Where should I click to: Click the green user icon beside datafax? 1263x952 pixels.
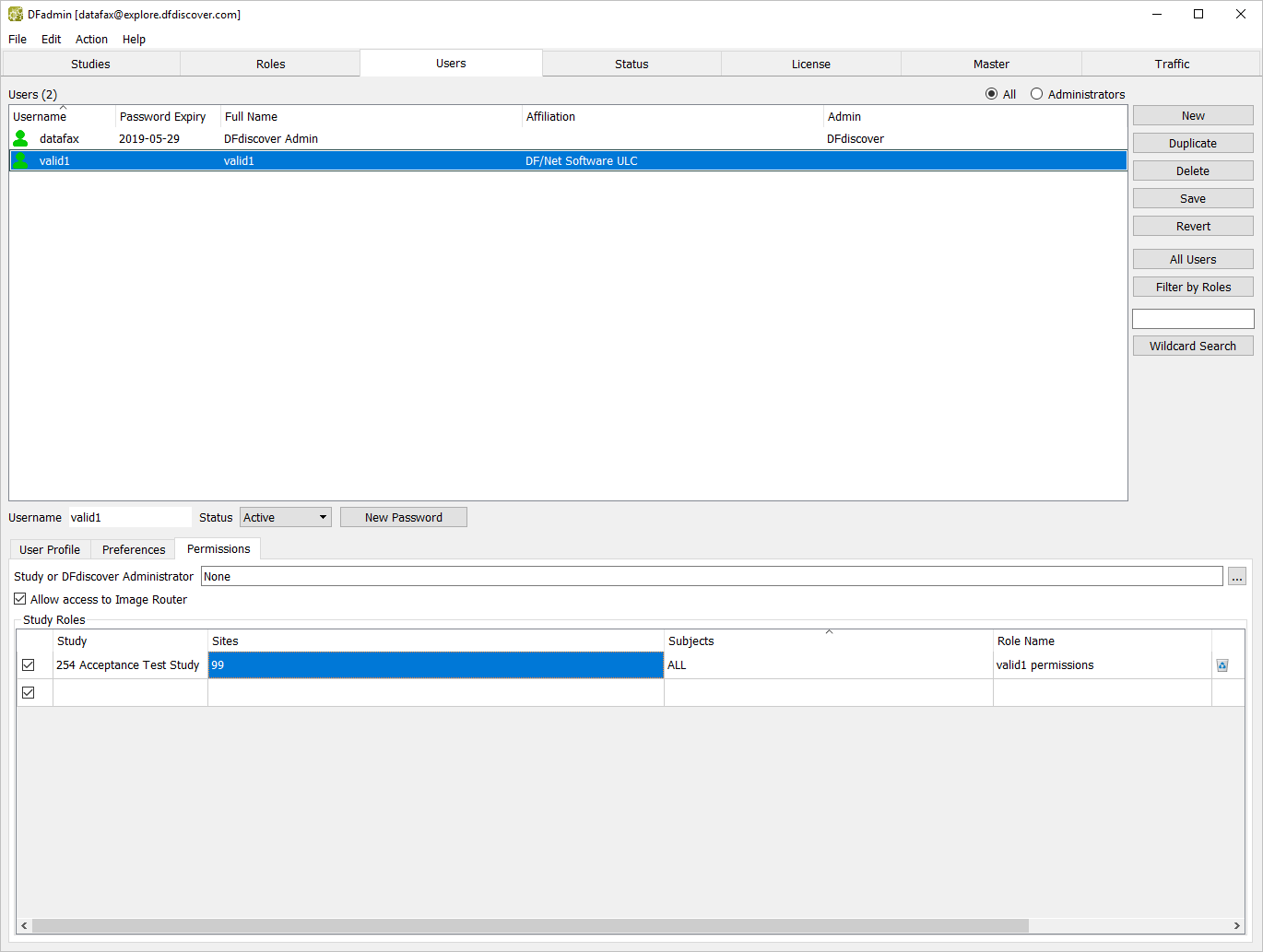20,139
